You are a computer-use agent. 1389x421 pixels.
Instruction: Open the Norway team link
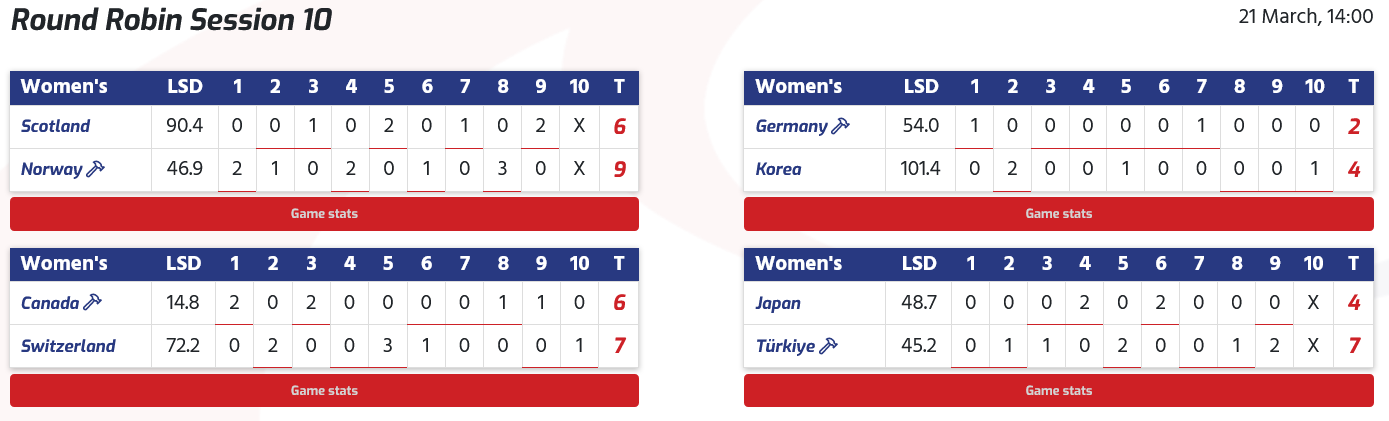51,169
